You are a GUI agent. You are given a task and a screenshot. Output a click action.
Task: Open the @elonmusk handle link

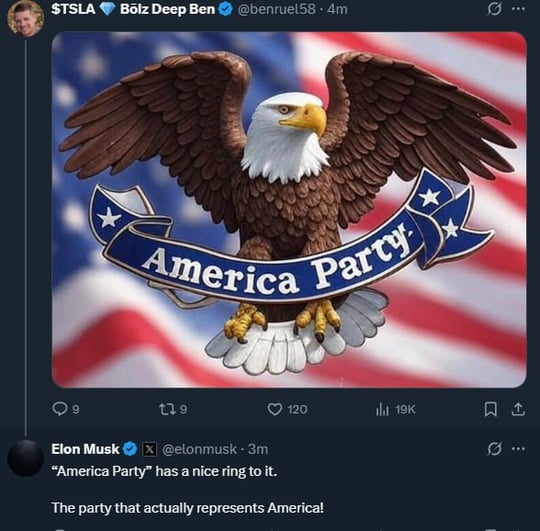point(199,449)
